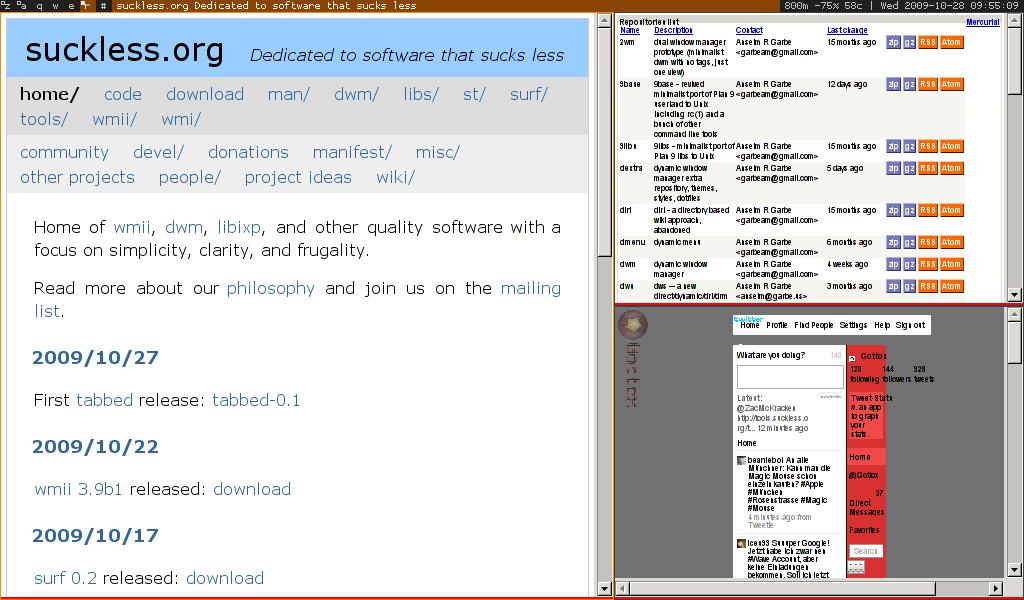The height and width of the screenshot is (600, 1024).
Task: Select the 'q' tag in dwm bar
Action: point(40,6)
